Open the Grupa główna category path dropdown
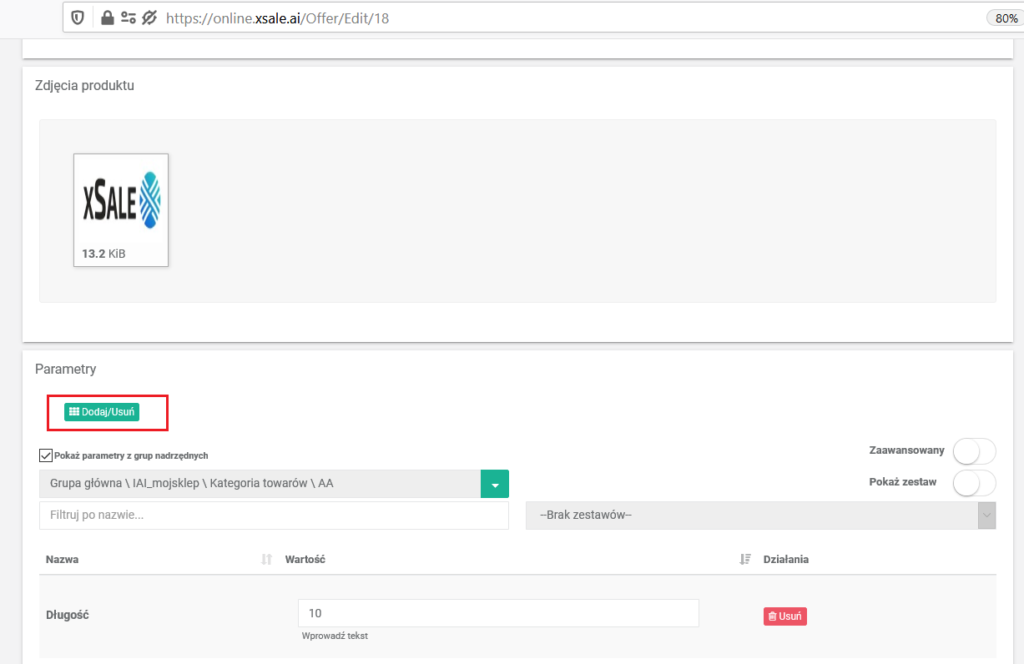The width and height of the screenshot is (1024, 664). pyautogui.click(x=260, y=484)
